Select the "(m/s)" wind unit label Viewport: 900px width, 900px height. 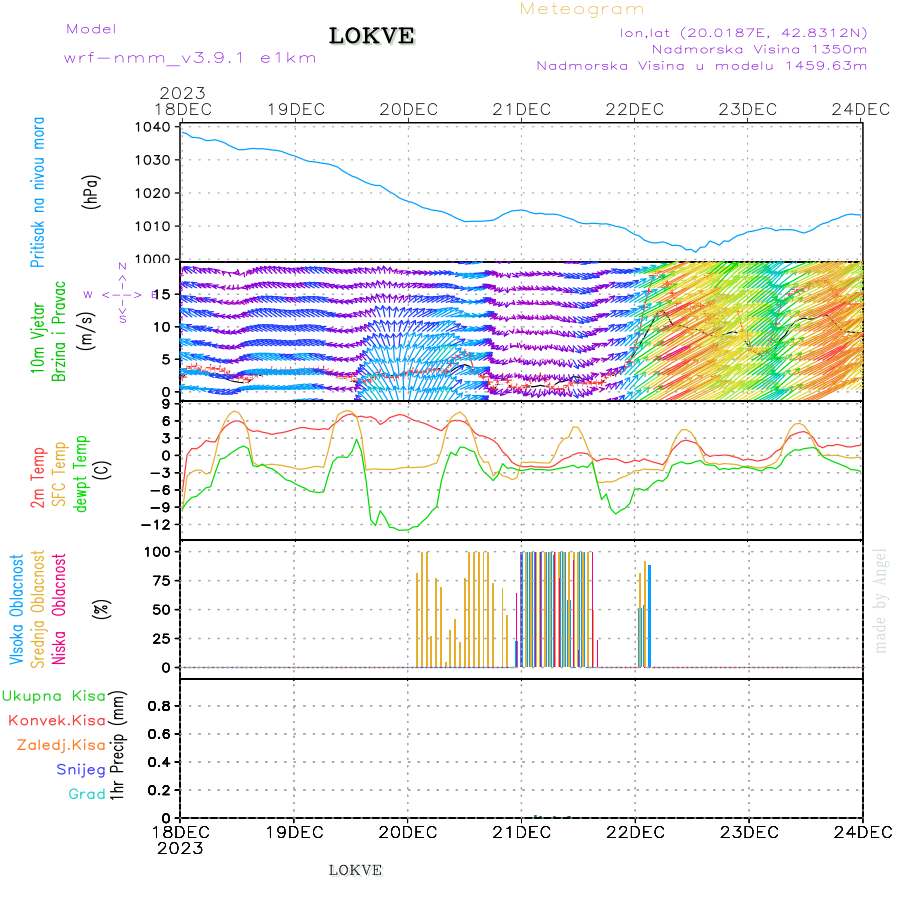coord(86,331)
